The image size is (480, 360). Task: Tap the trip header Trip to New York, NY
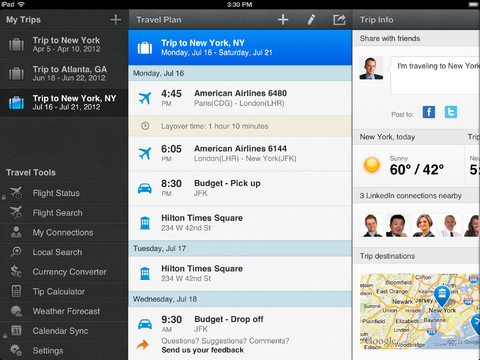[x=240, y=48]
